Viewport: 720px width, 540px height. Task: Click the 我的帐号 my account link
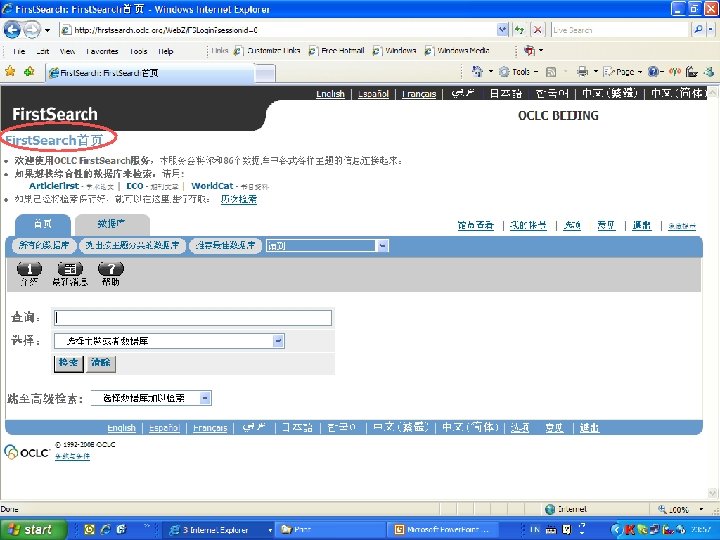528,225
